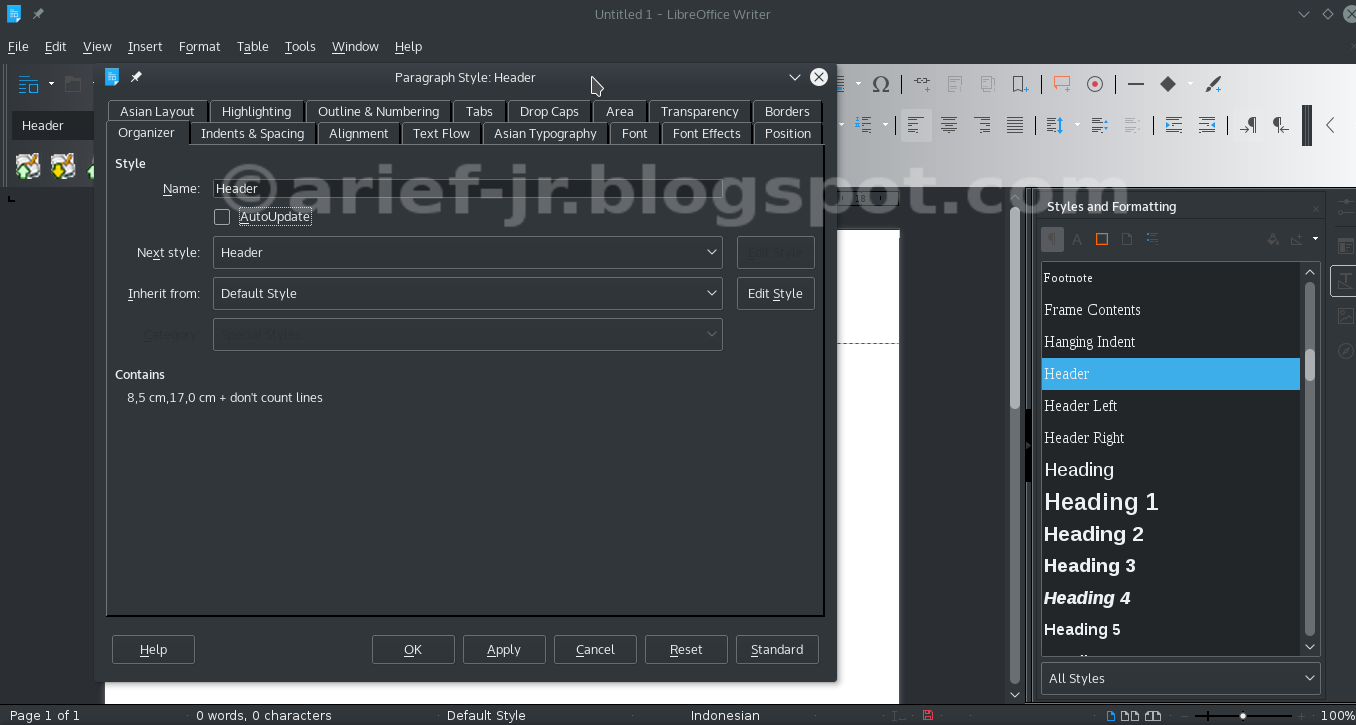Viewport: 1356px width, 725px height.
Task: Click the red document save status icon
Action: point(928,715)
